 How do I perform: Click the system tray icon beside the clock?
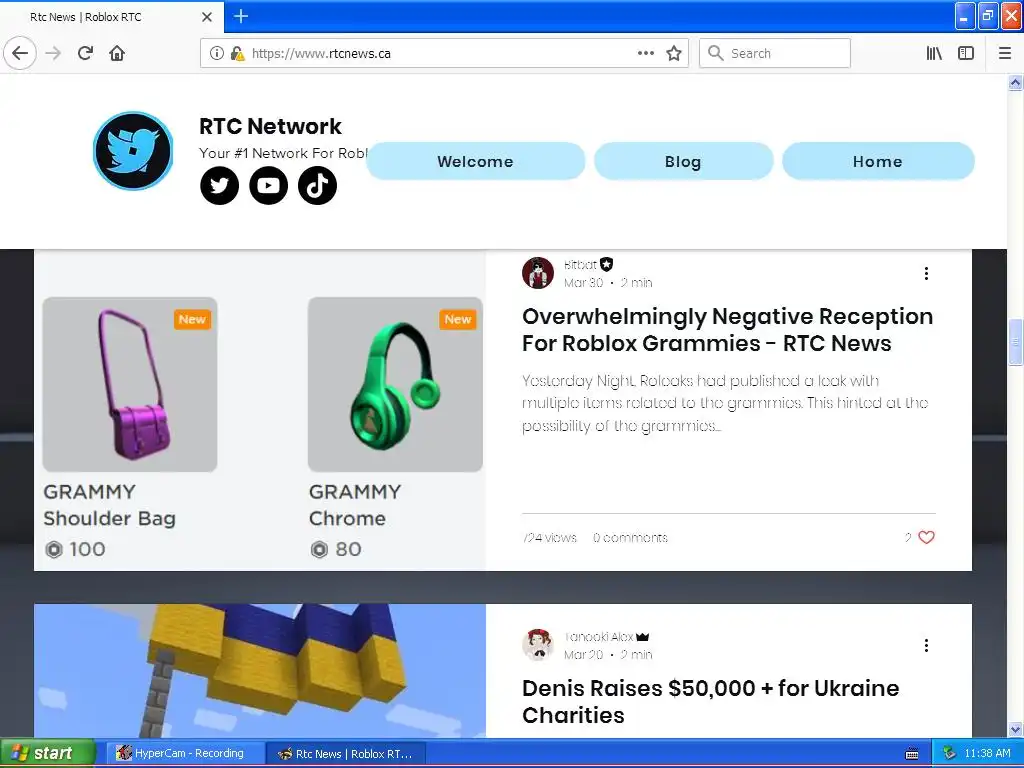(x=949, y=753)
